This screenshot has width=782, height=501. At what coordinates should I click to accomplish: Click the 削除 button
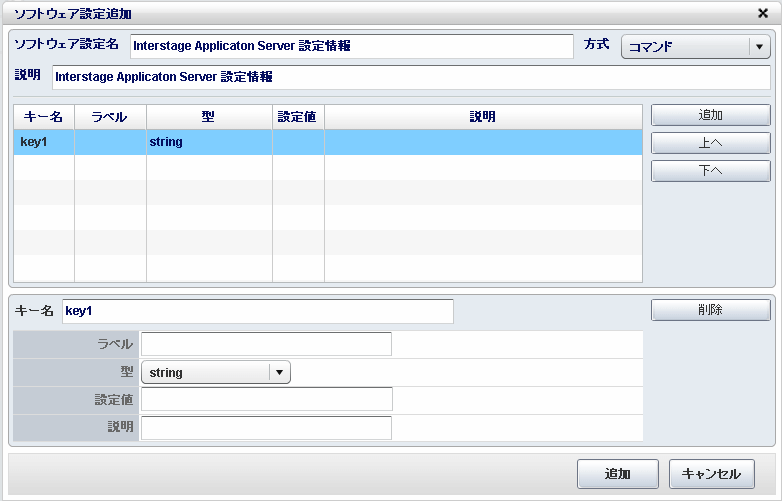click(x=711, y=310)
